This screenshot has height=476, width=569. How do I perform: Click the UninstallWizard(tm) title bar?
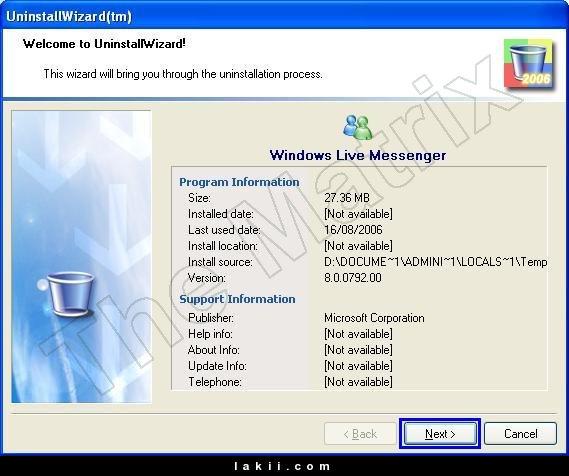click(284, 16)
